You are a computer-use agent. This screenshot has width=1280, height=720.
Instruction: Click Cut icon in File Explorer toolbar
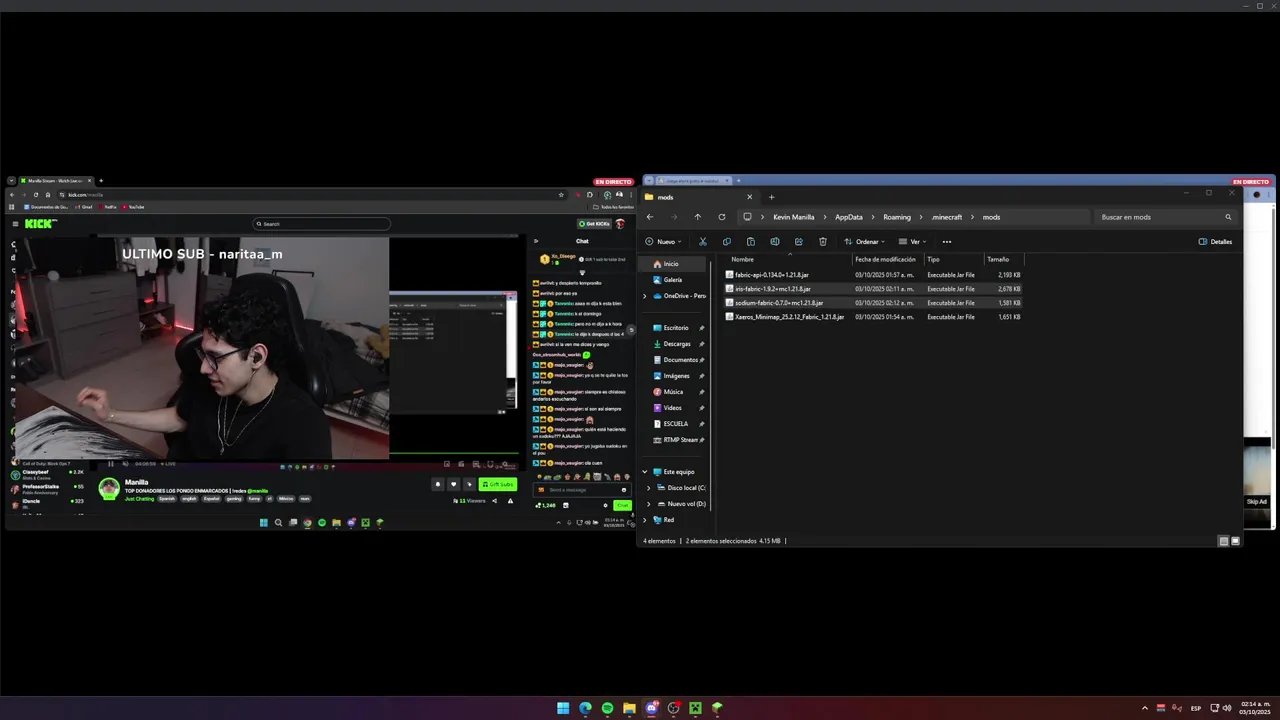point(703,241)
